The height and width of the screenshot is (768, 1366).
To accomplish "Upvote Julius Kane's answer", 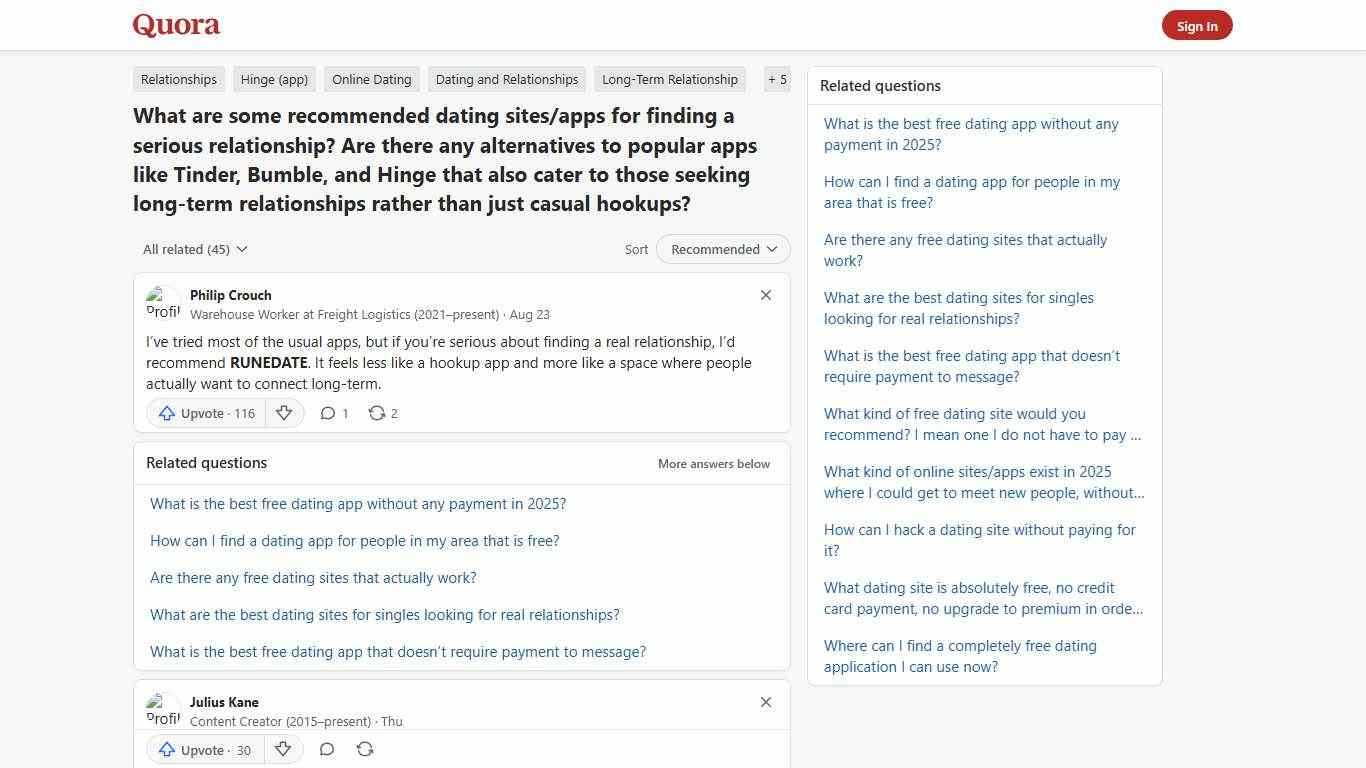I will tap(203, 749).
